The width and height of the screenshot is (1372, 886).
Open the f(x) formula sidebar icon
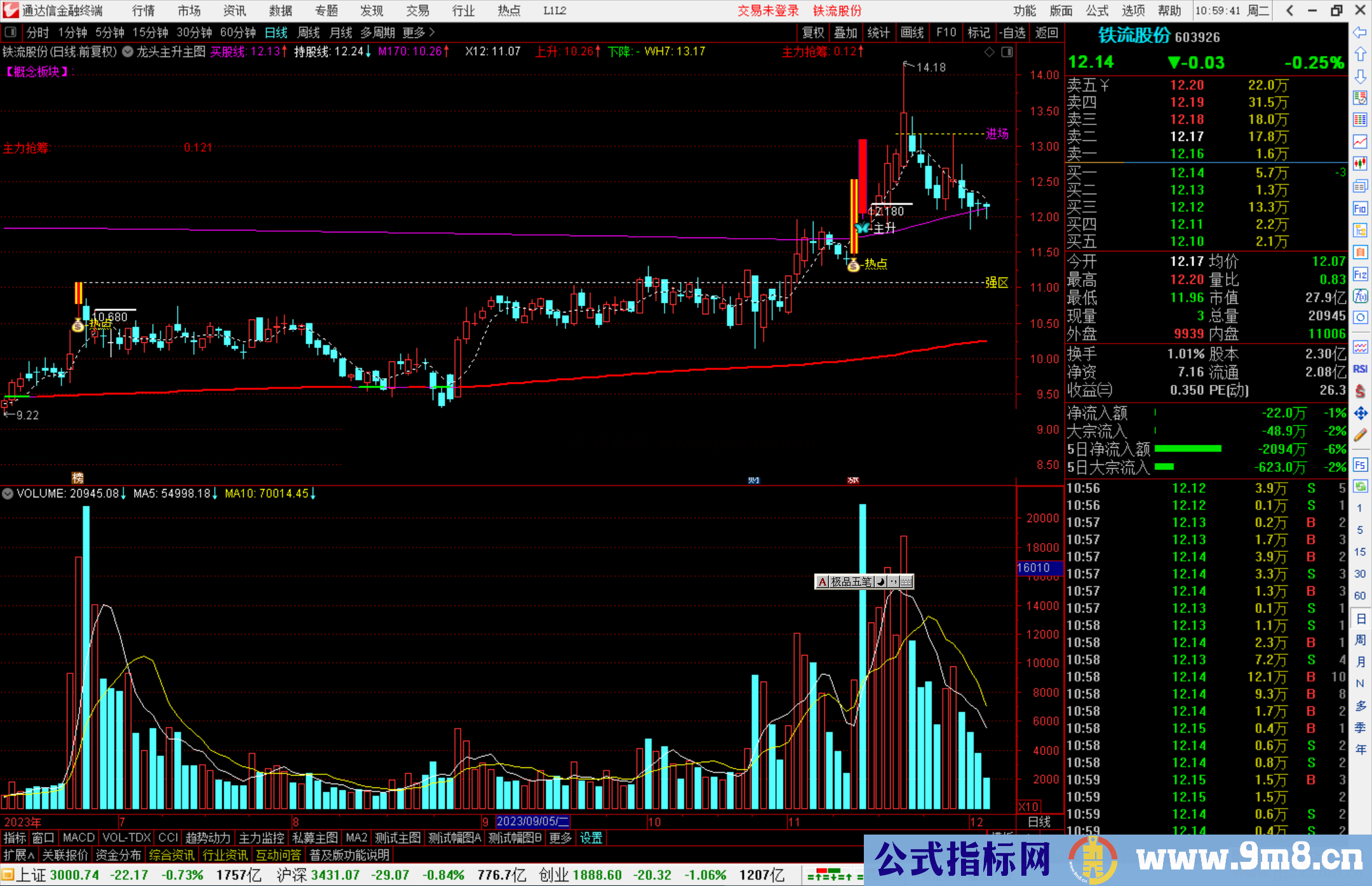pyautogui.click(x=1360, y=296)
